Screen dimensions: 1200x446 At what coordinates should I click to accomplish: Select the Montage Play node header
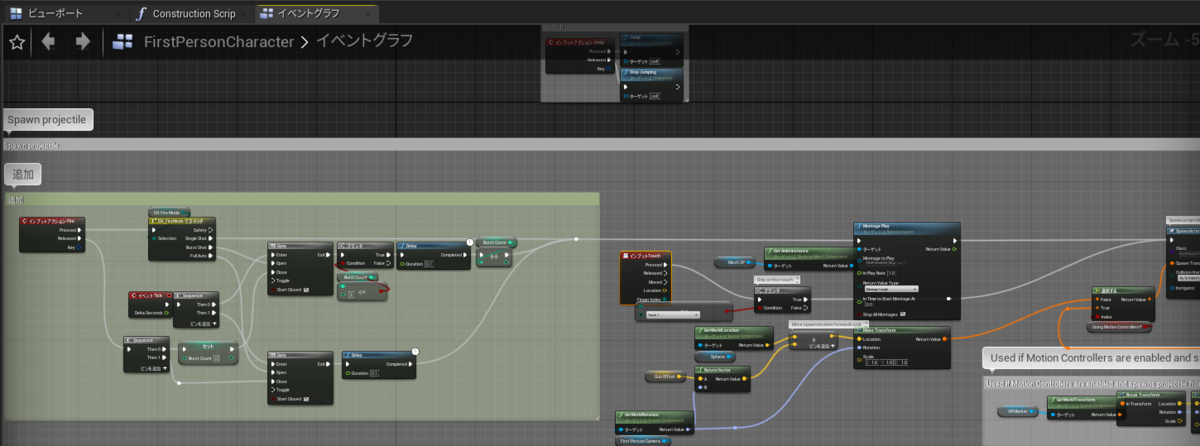906,228
